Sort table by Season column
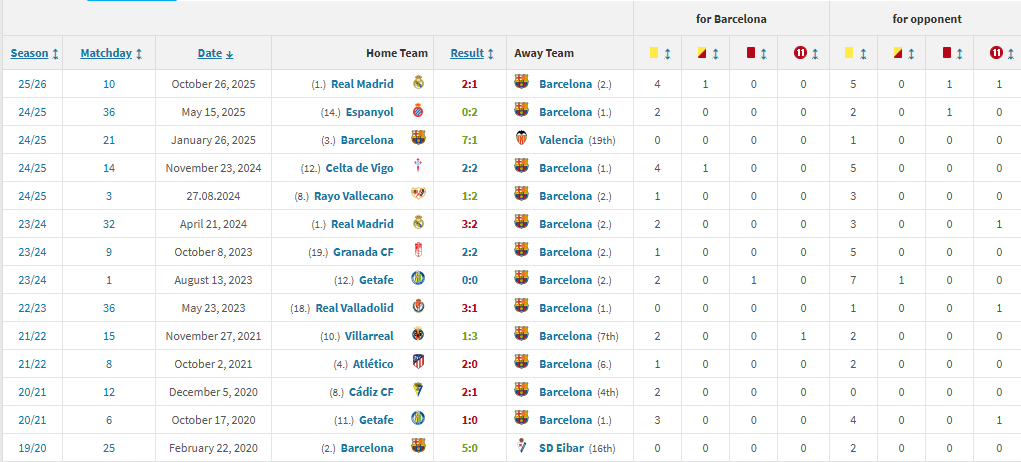 click(x=34, y=53)
